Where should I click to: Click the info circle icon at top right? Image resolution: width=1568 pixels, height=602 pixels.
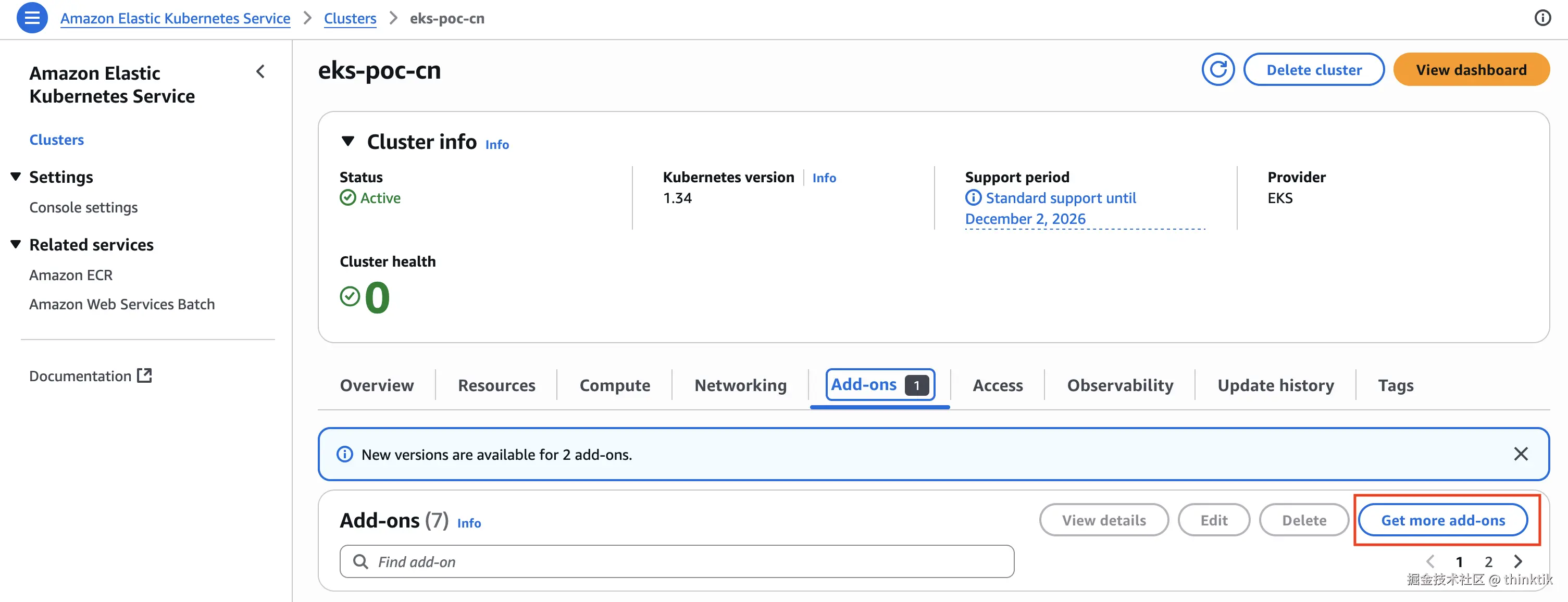pyautogui.click(x=1542, y=18)
